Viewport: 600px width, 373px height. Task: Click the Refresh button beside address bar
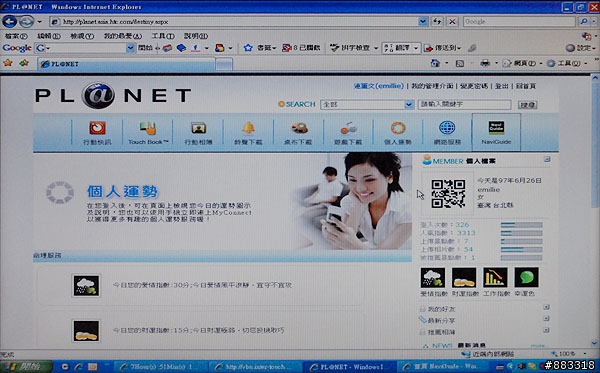pyautogui.click(x=437, y=22)
